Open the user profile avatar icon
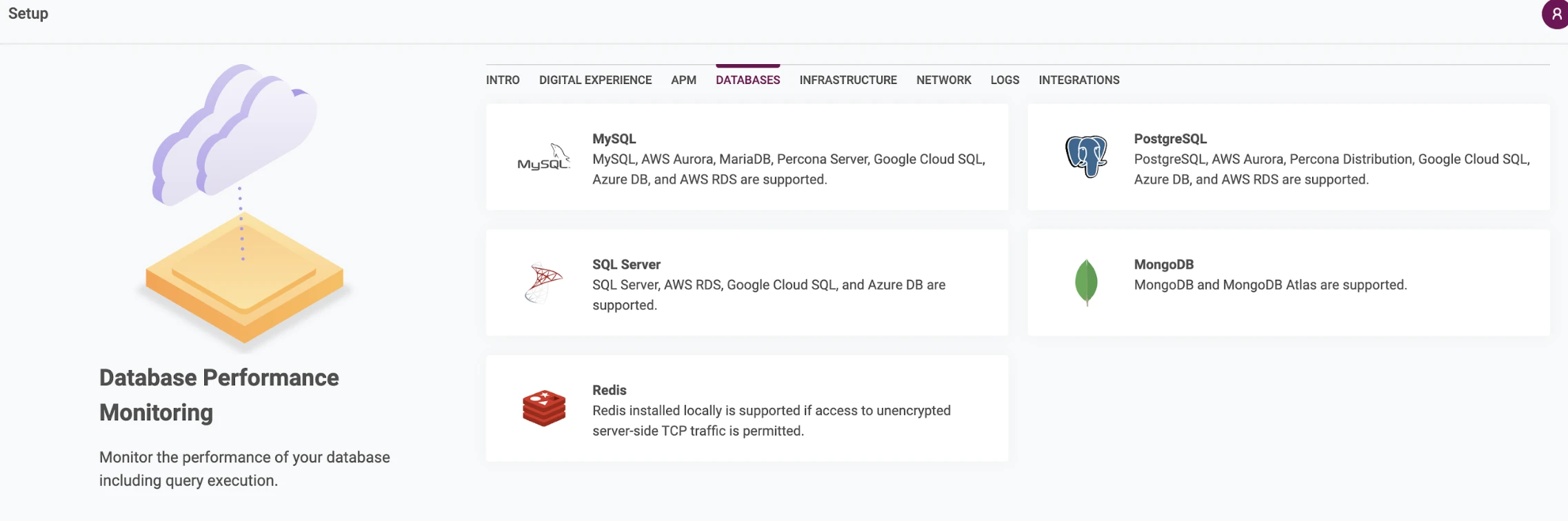The width and height of the screenshot is (1568, 521). point(1555,14)
